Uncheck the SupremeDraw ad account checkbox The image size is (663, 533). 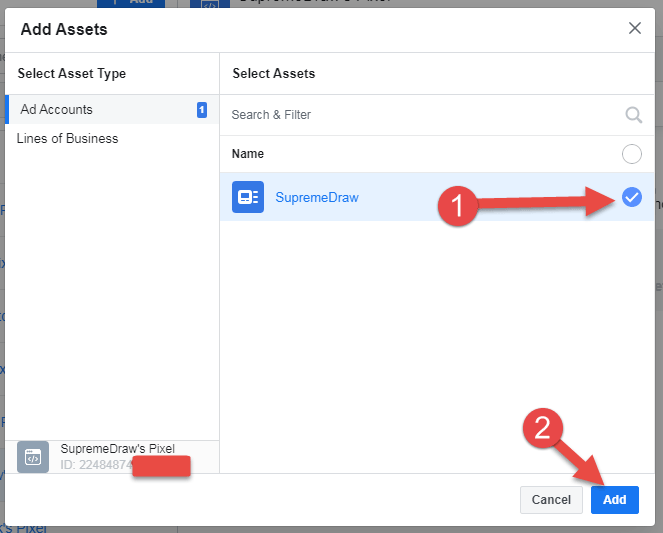pos(632,197)
